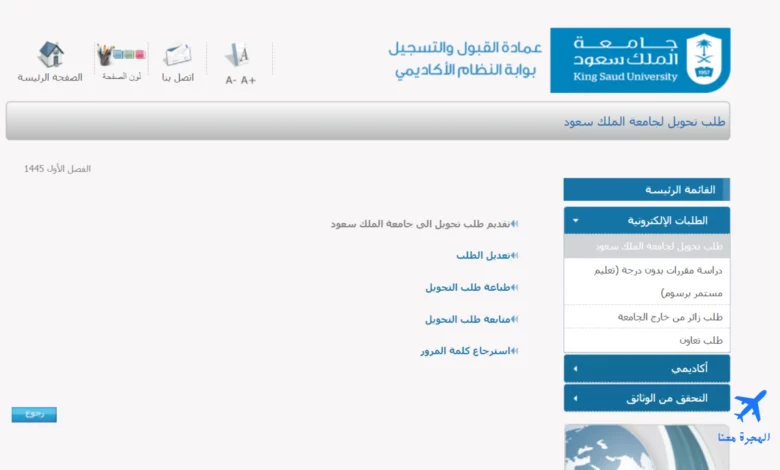This screenshot has width=780, height=470.
Task: Click the arrow on أكاديمي header
Action: pyautogui.click(x=576, y=369)
